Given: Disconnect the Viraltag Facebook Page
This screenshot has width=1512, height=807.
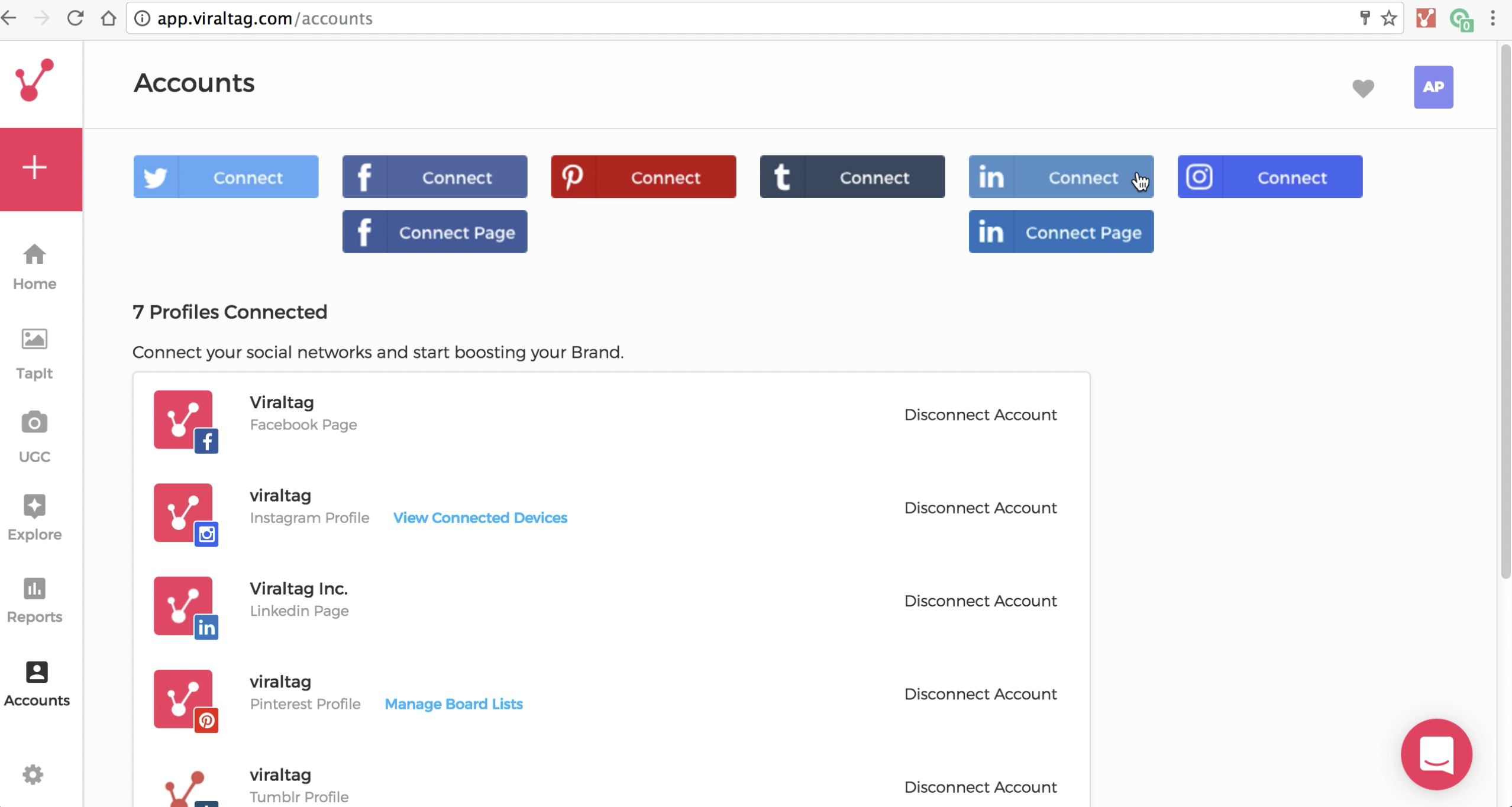Looking at the screenshot, I should 980,414.
